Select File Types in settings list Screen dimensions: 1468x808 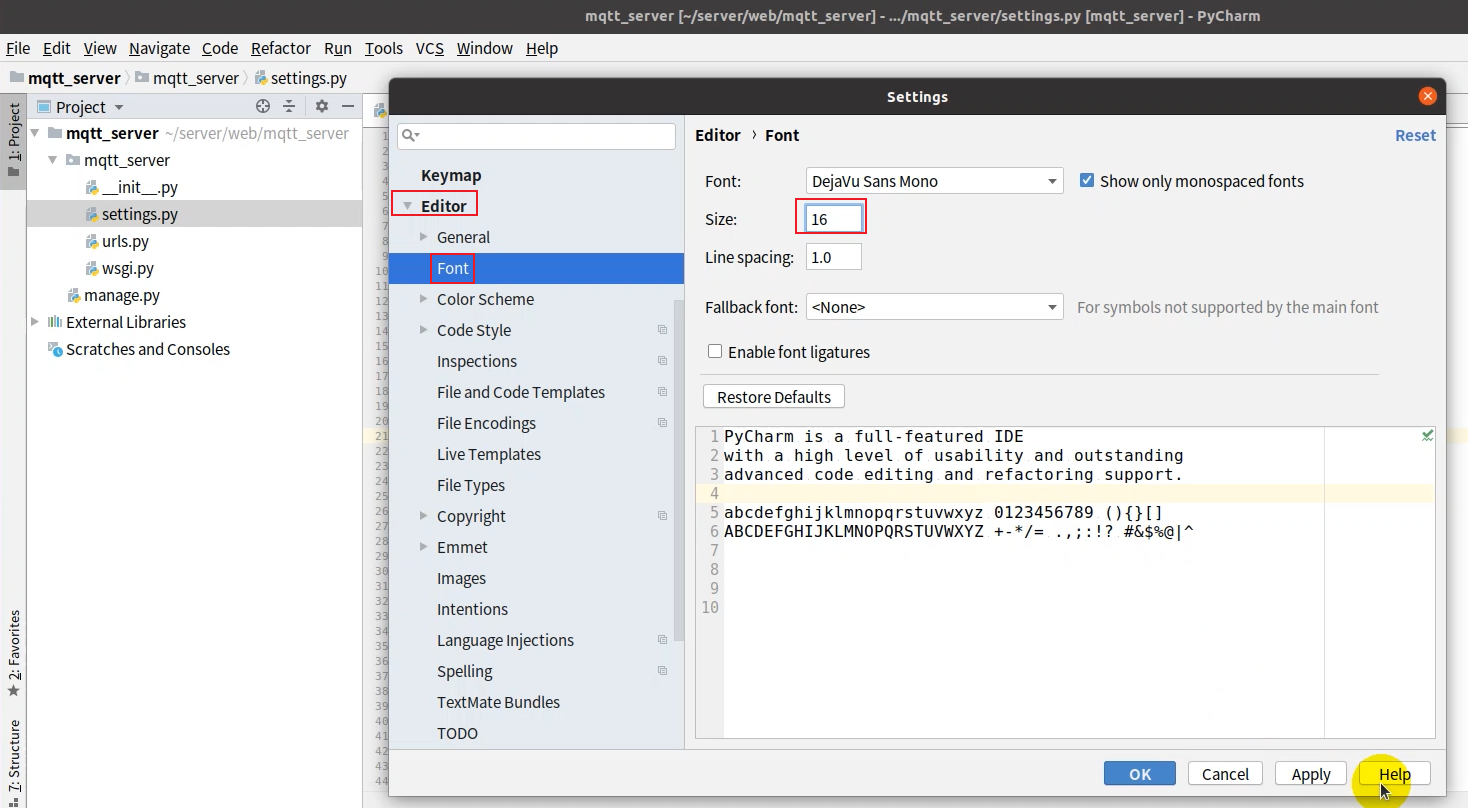click(x=471, y=485)
